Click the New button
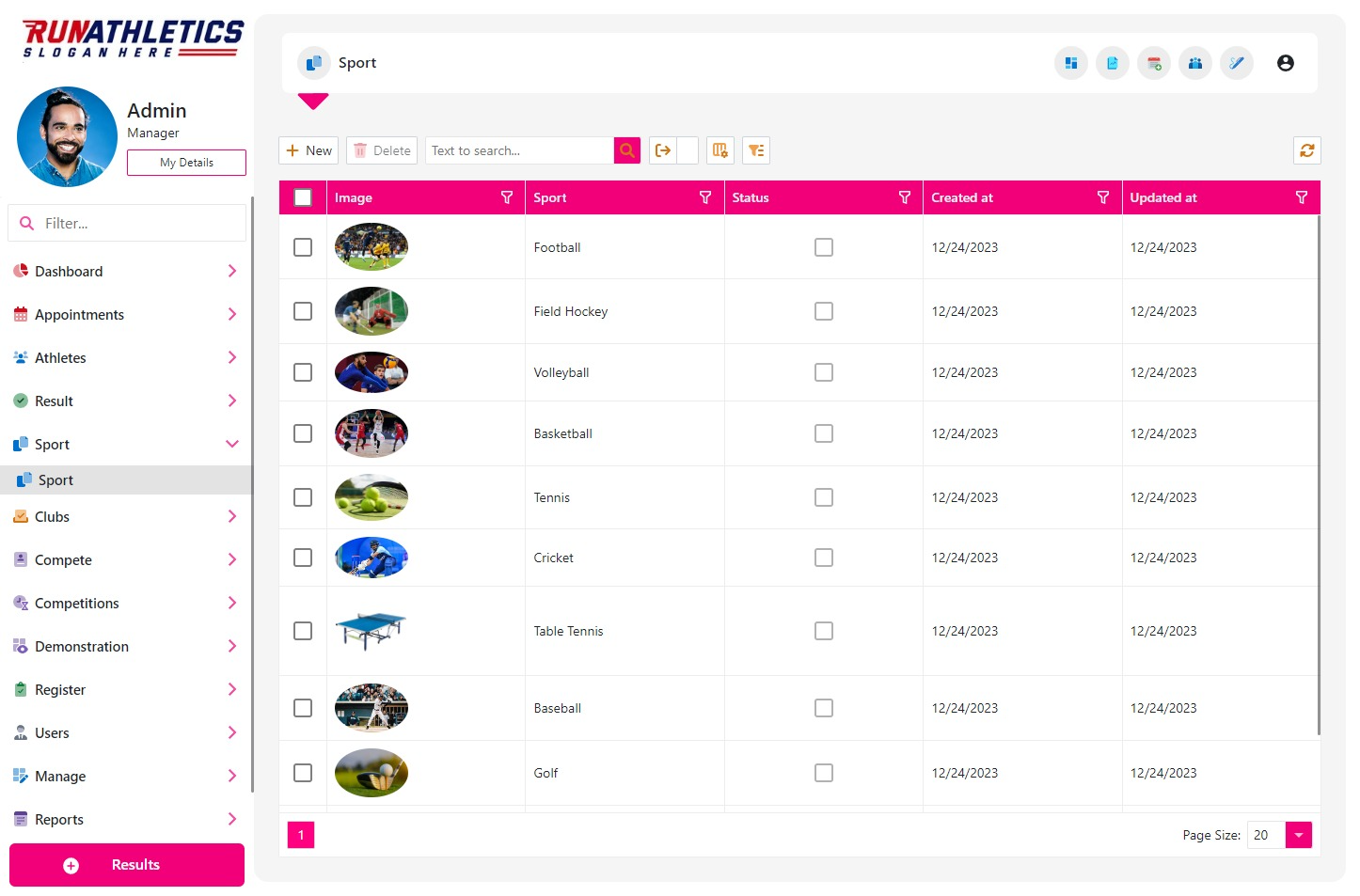Viewport: 1360px width, 896px height. pos(308,150)
